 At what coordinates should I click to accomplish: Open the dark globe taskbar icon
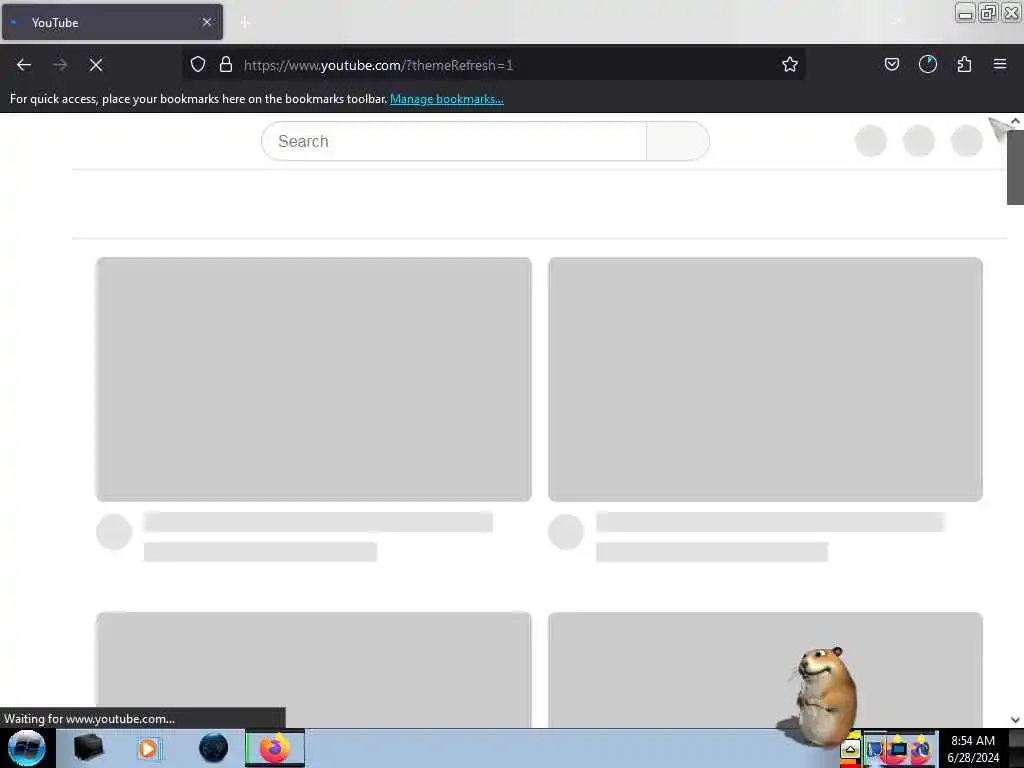tap(214, 748)
